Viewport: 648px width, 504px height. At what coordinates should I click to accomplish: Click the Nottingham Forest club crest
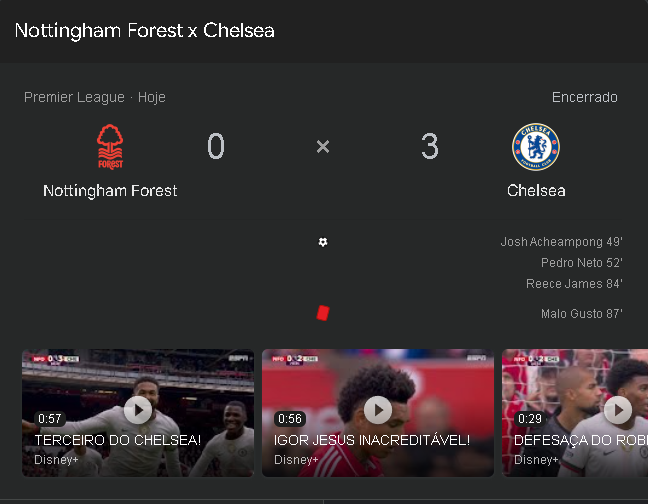click(110, 147)
